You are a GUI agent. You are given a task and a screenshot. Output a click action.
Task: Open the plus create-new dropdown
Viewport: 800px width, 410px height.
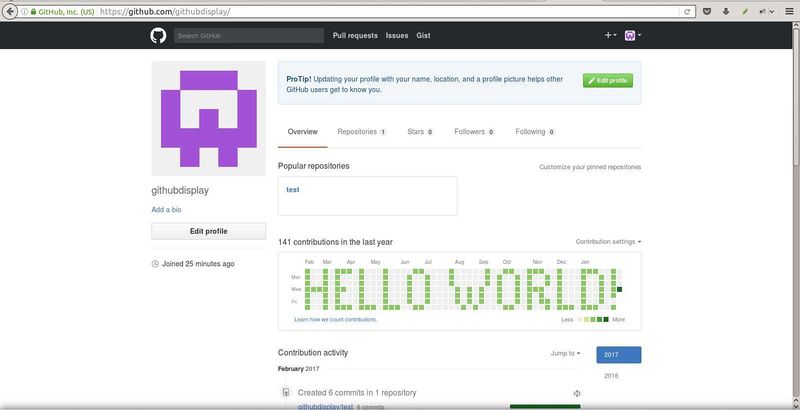coord(611,35)
